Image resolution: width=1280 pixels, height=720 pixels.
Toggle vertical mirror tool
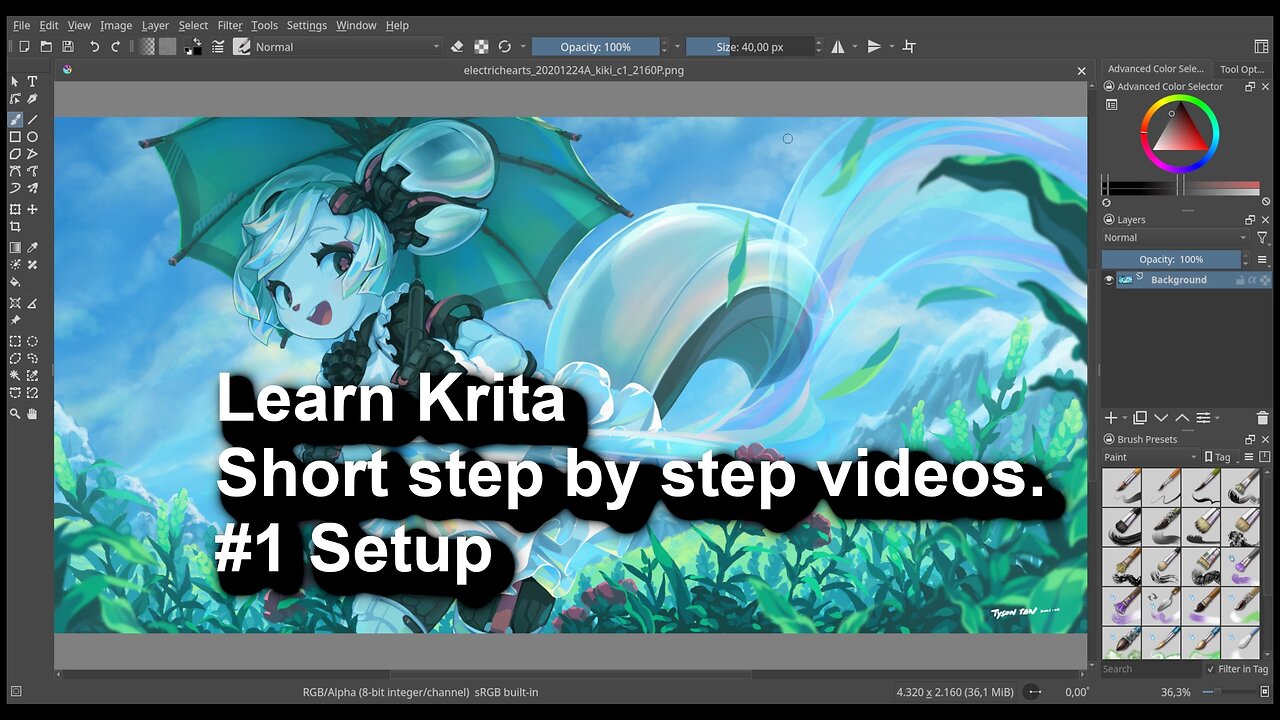[874, 46]
